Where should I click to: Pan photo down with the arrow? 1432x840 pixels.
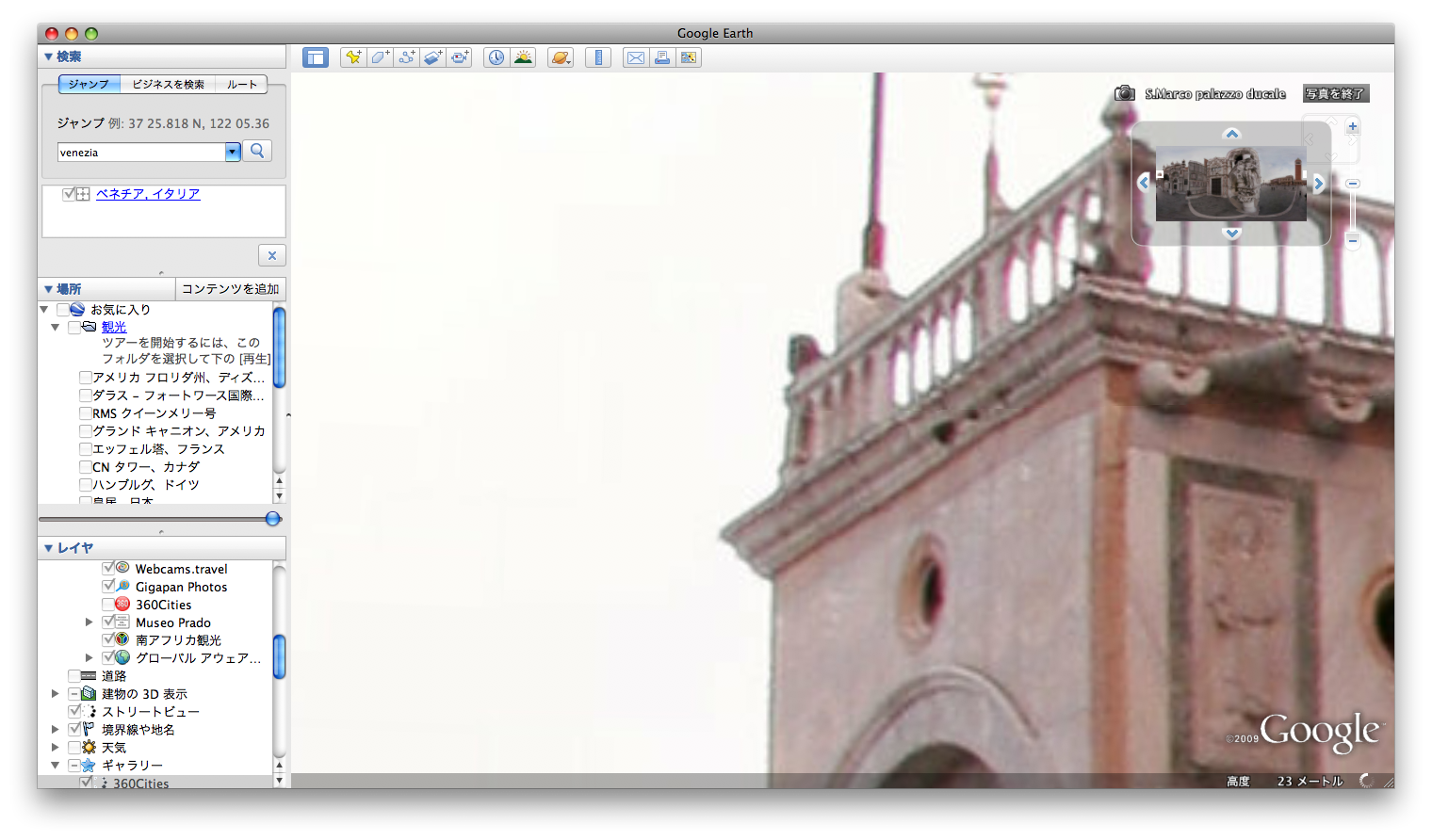click(1231, 233)
